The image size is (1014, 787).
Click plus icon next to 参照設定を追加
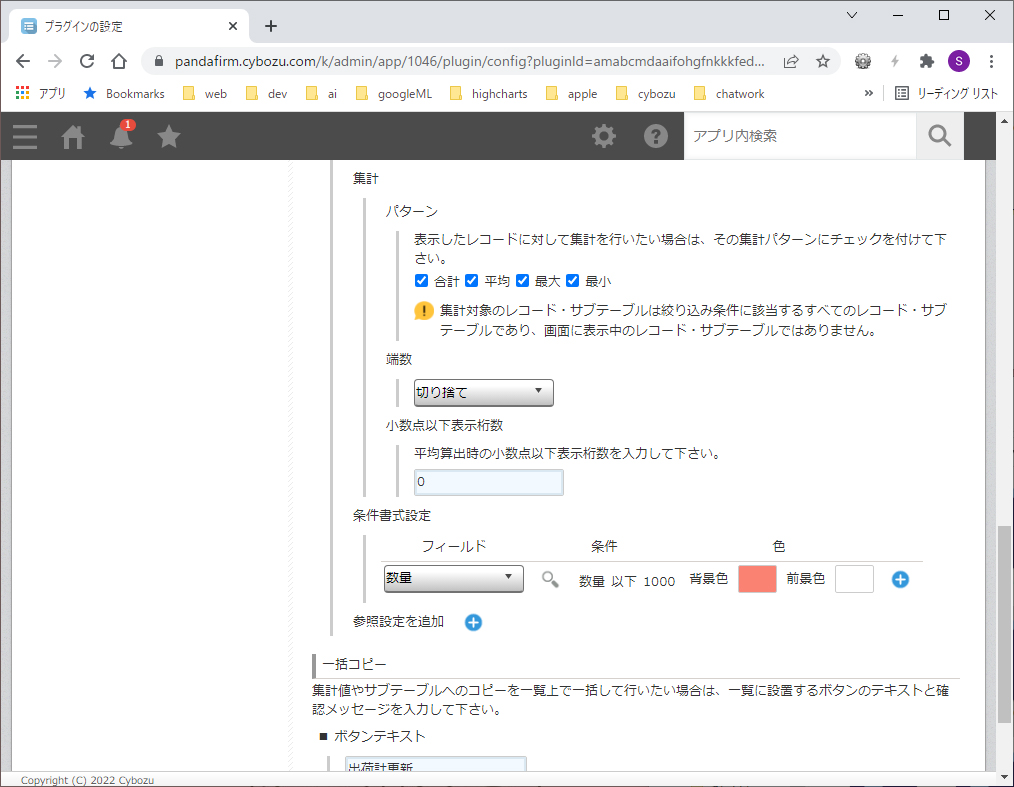pos(473,622)
